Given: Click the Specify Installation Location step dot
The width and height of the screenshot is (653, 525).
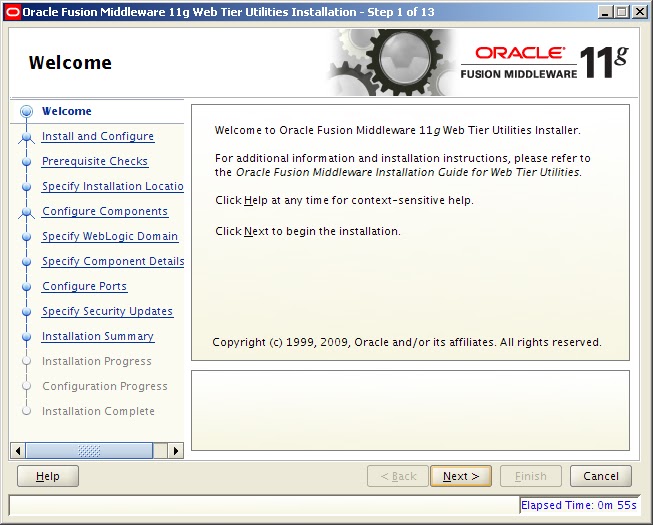Looking at the screenshot, I should pyautogui.click(x=27, y=187).
